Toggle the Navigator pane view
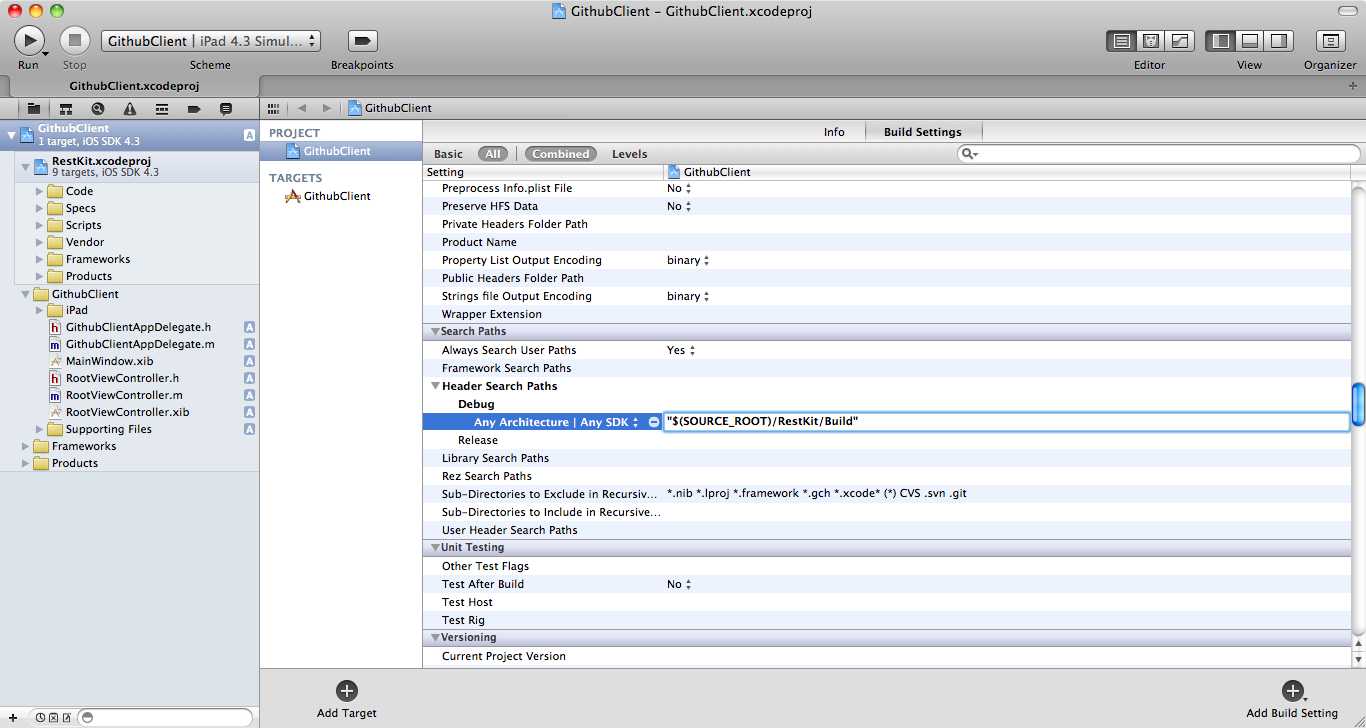Viewport: 1366px width, 728px height. 1220,41
